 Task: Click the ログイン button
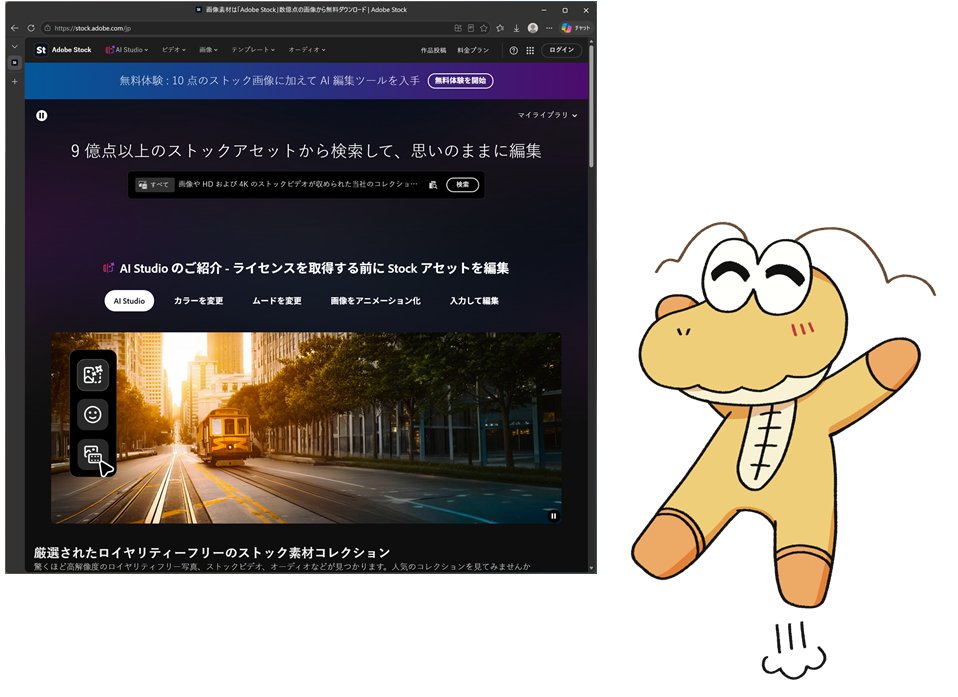(x=561, y=50)
